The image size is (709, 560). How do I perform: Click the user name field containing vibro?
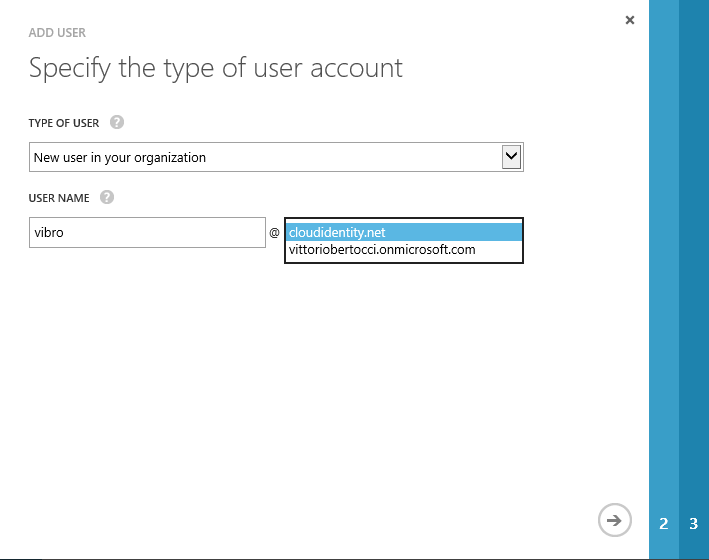click(147, 233)
